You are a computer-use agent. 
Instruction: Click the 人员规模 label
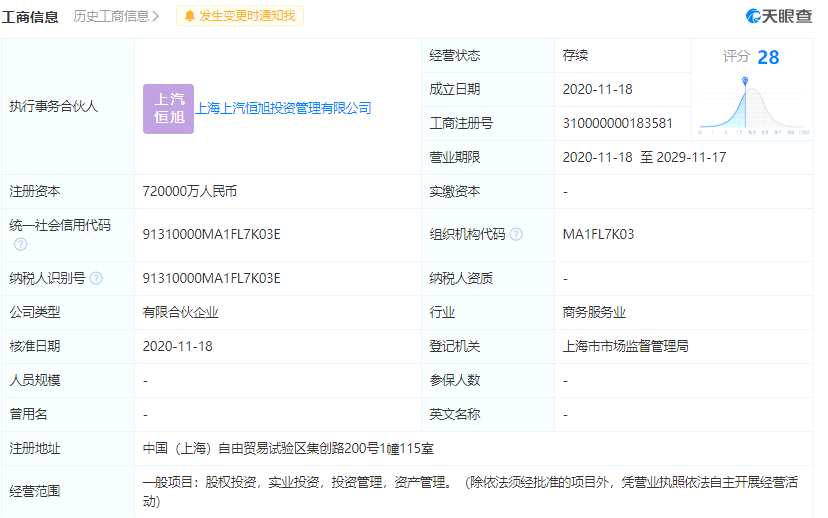34,380
